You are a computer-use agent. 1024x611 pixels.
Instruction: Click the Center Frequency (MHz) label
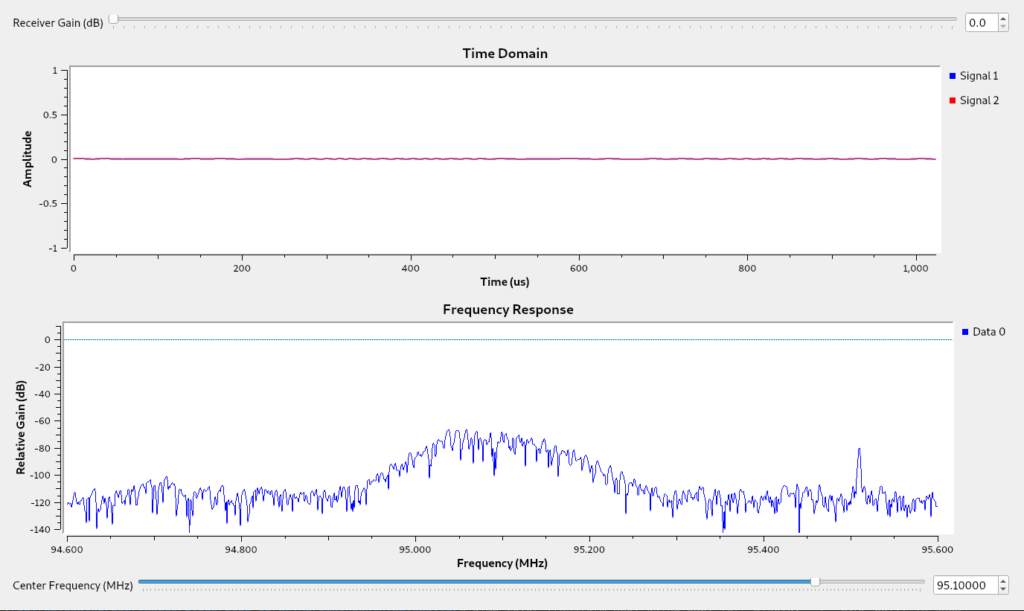pos(72,585)
